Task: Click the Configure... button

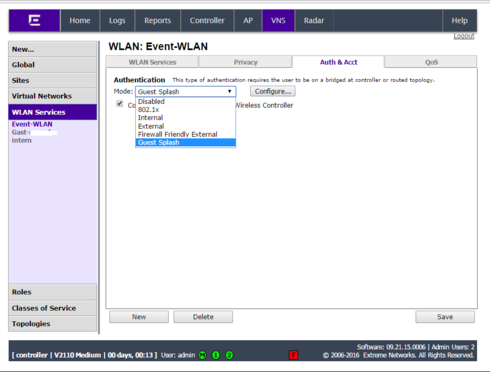Action: click(273, 91)
